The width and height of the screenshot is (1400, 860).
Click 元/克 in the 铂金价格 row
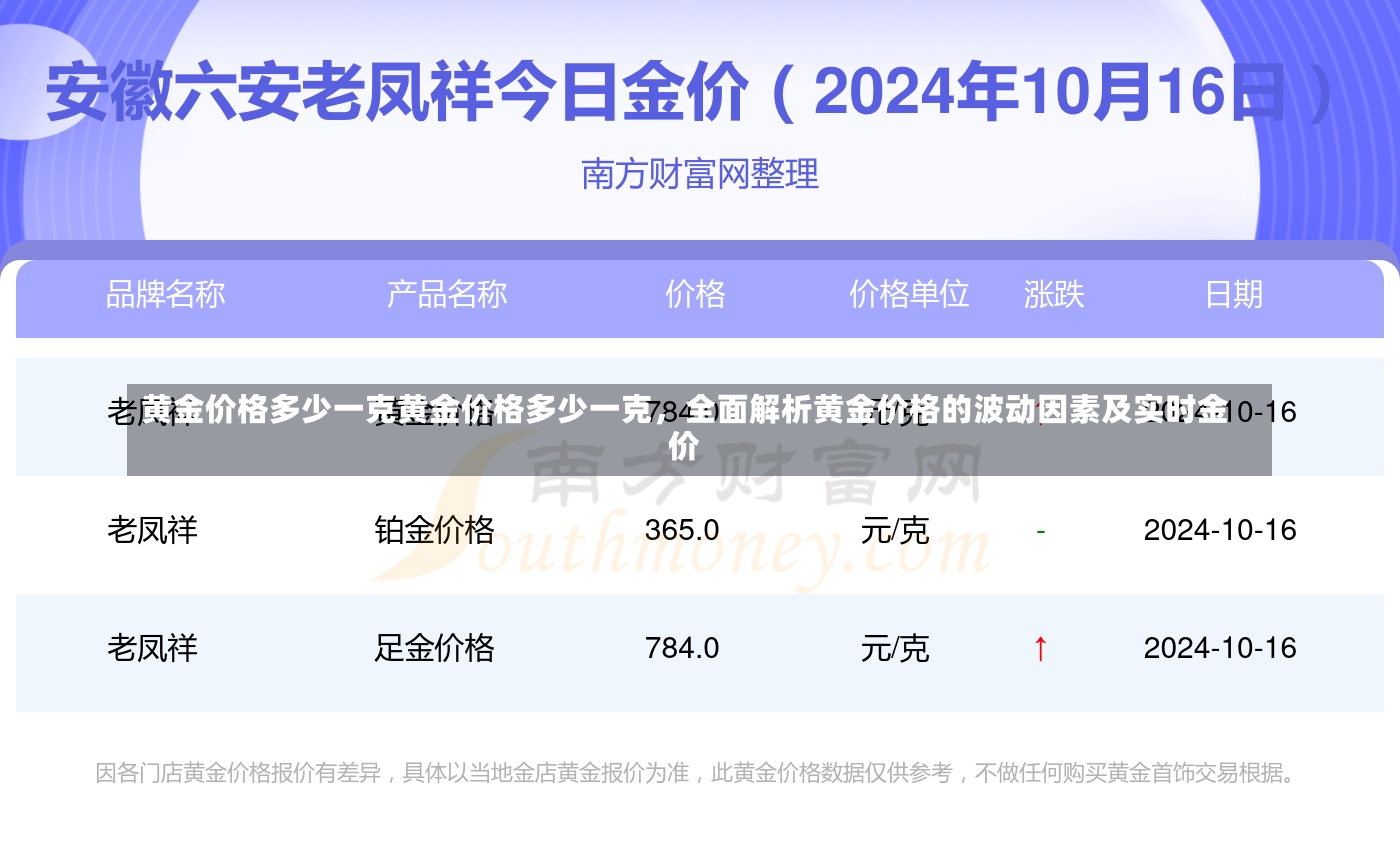point(895,531)
